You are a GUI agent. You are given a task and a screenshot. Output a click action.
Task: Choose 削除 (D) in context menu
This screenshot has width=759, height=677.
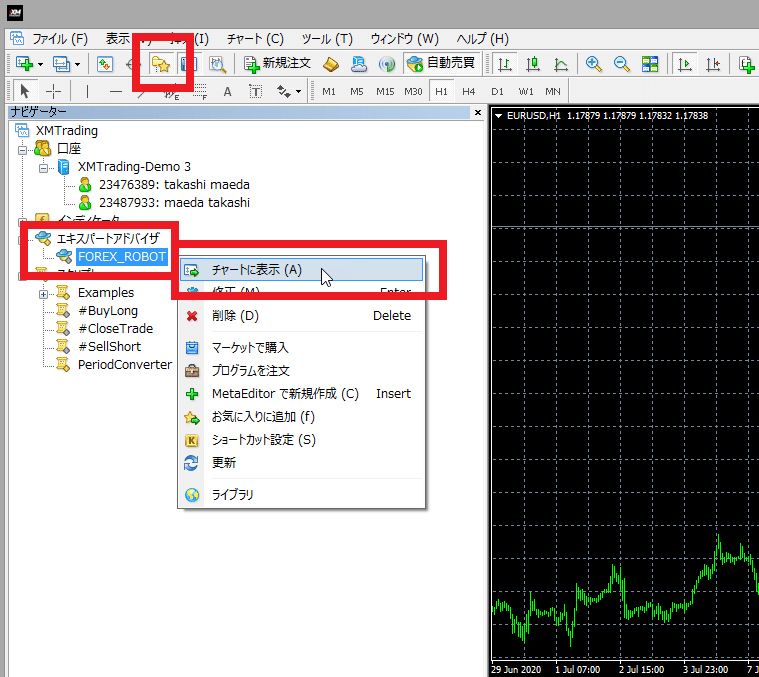[301, 316]
